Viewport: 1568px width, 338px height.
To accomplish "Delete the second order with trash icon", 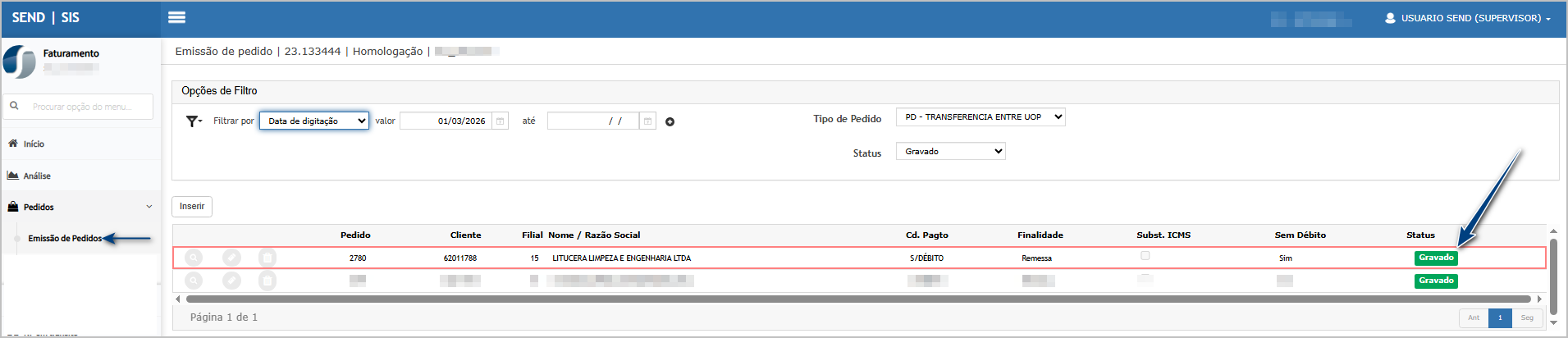I will coord(267,281).
